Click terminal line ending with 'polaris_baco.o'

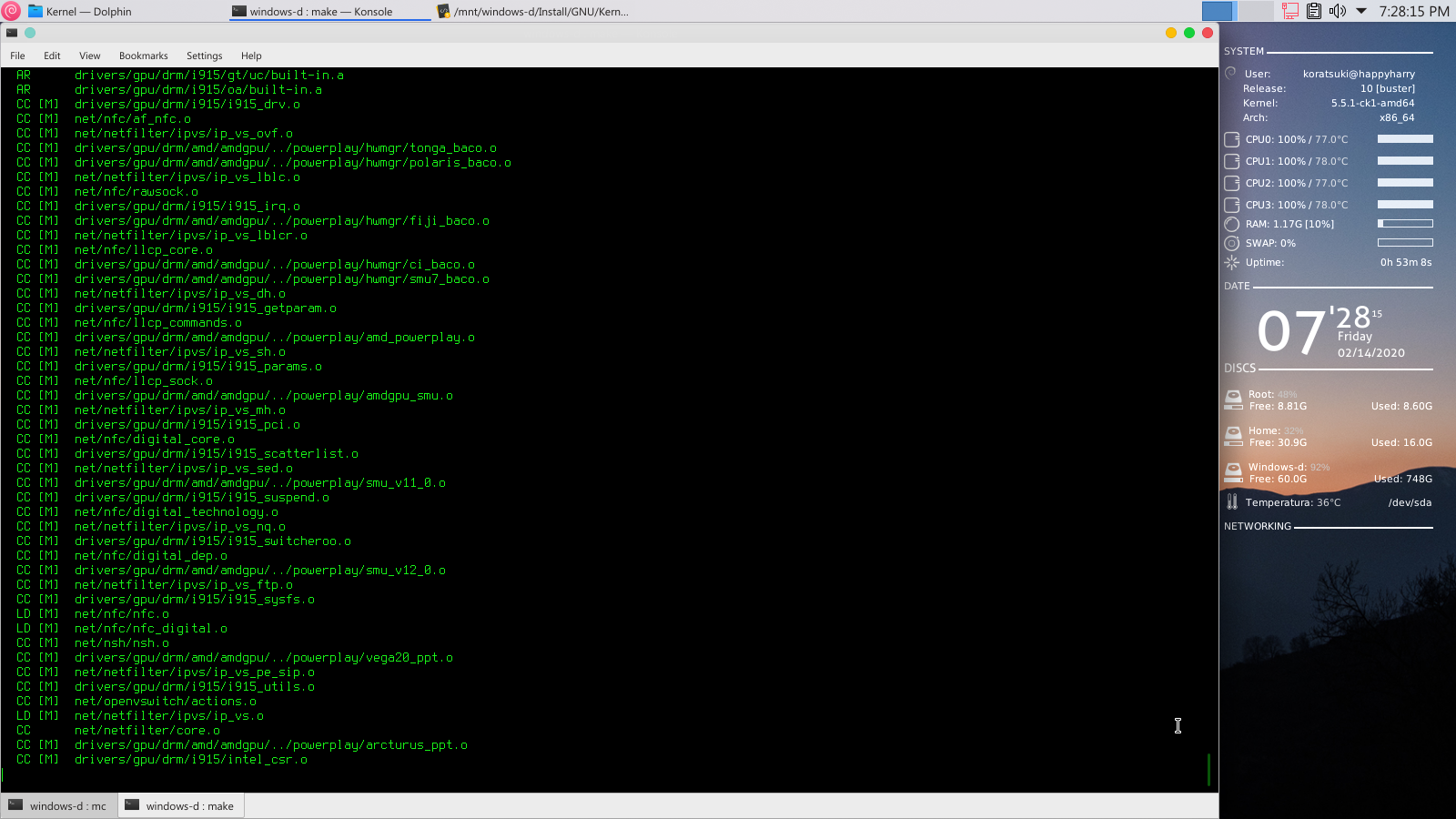(x=293, y=162)
